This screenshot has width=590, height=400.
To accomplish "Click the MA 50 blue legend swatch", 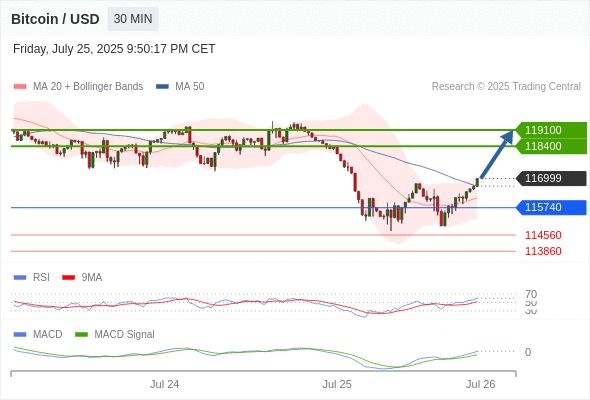I will point(163,87).
